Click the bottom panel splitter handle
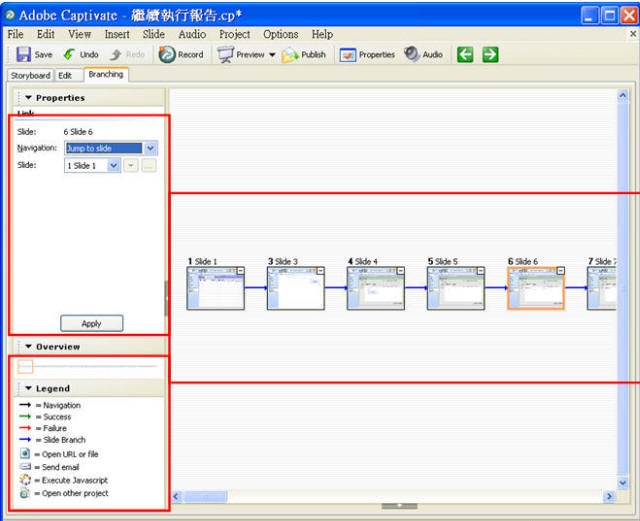The image size is (640, 521). [x=399, y=506]
